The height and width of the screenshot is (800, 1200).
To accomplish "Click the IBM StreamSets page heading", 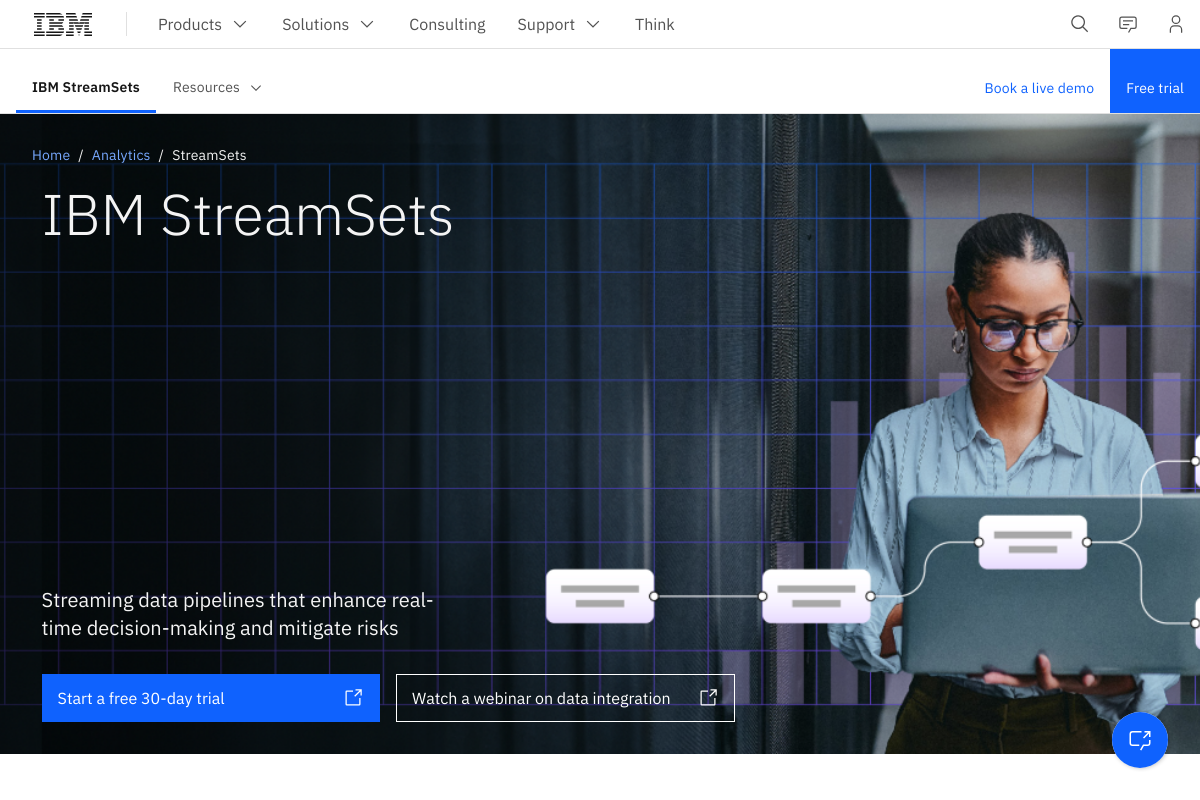I will (248, 215).
